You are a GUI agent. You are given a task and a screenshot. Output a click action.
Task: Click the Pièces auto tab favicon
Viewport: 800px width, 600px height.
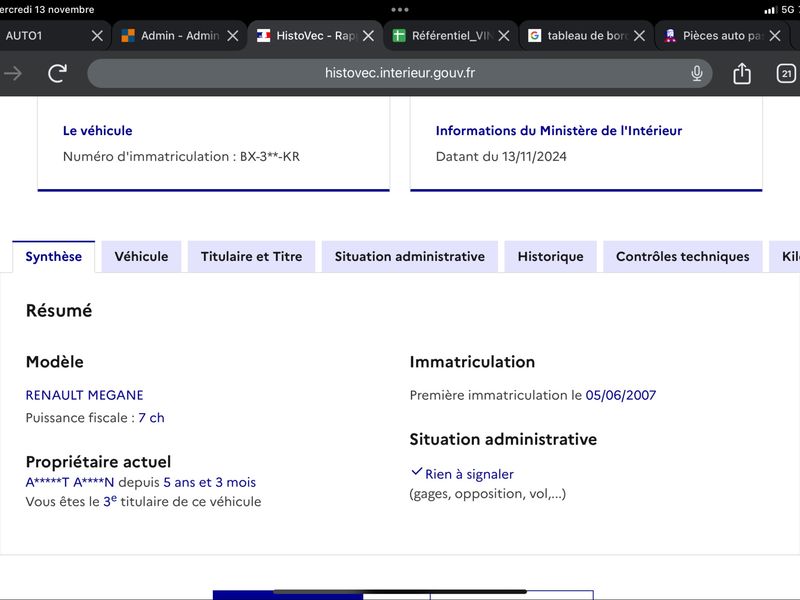click(x=670, y=36)
